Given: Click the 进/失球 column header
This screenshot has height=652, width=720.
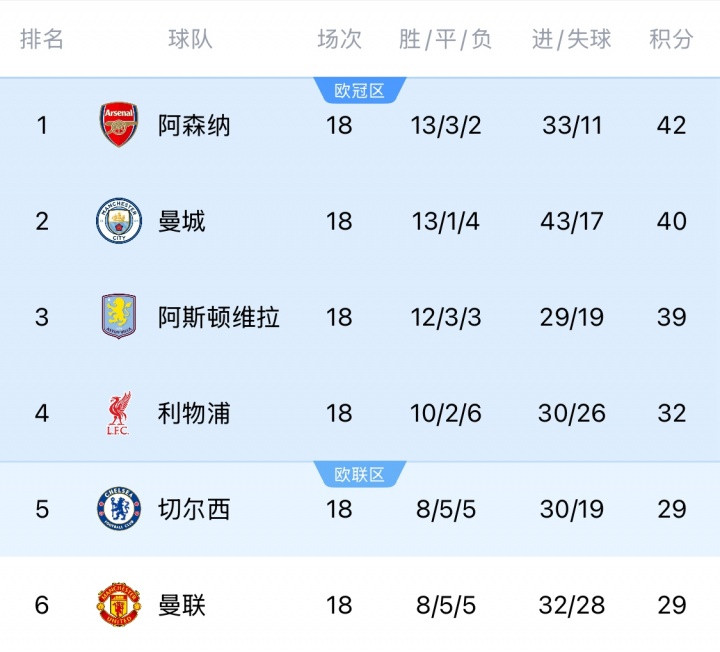Looking at the screenshot, I should tap(571, 39).
